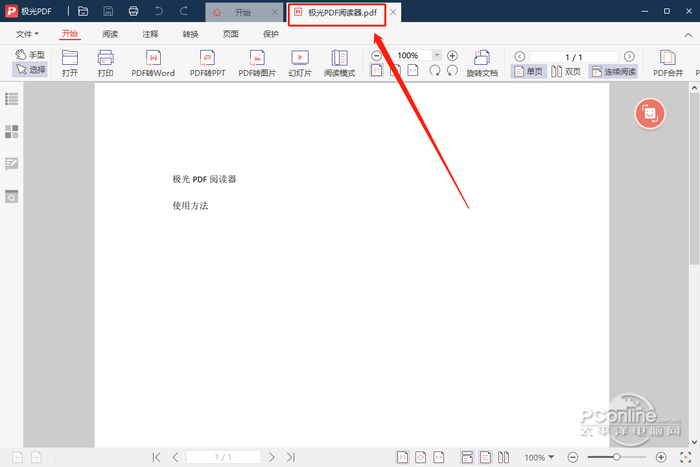Open outline/bookmarks sidebar panel
Screen dimensions: 700x467
pos(12,99)
